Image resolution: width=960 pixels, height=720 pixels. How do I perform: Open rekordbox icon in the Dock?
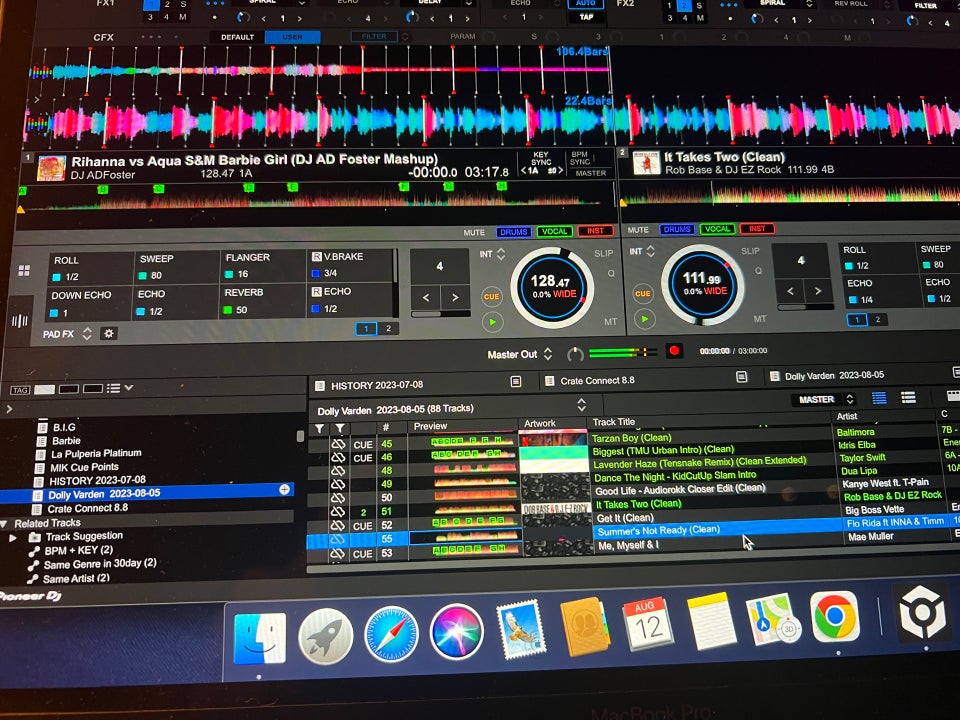[923, 612]
